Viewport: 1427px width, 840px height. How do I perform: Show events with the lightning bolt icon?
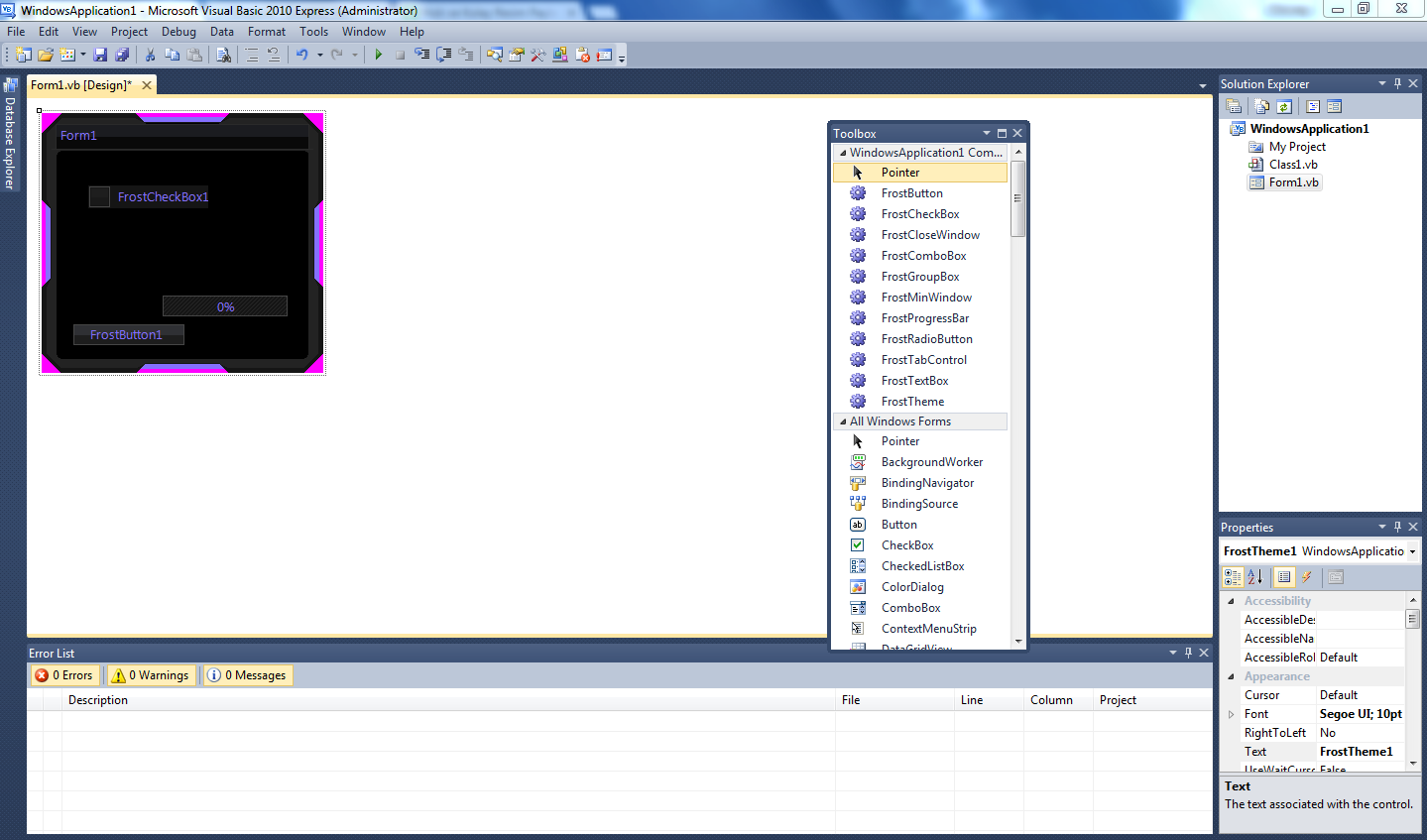pyautogui.click(x=1307, y=576)
